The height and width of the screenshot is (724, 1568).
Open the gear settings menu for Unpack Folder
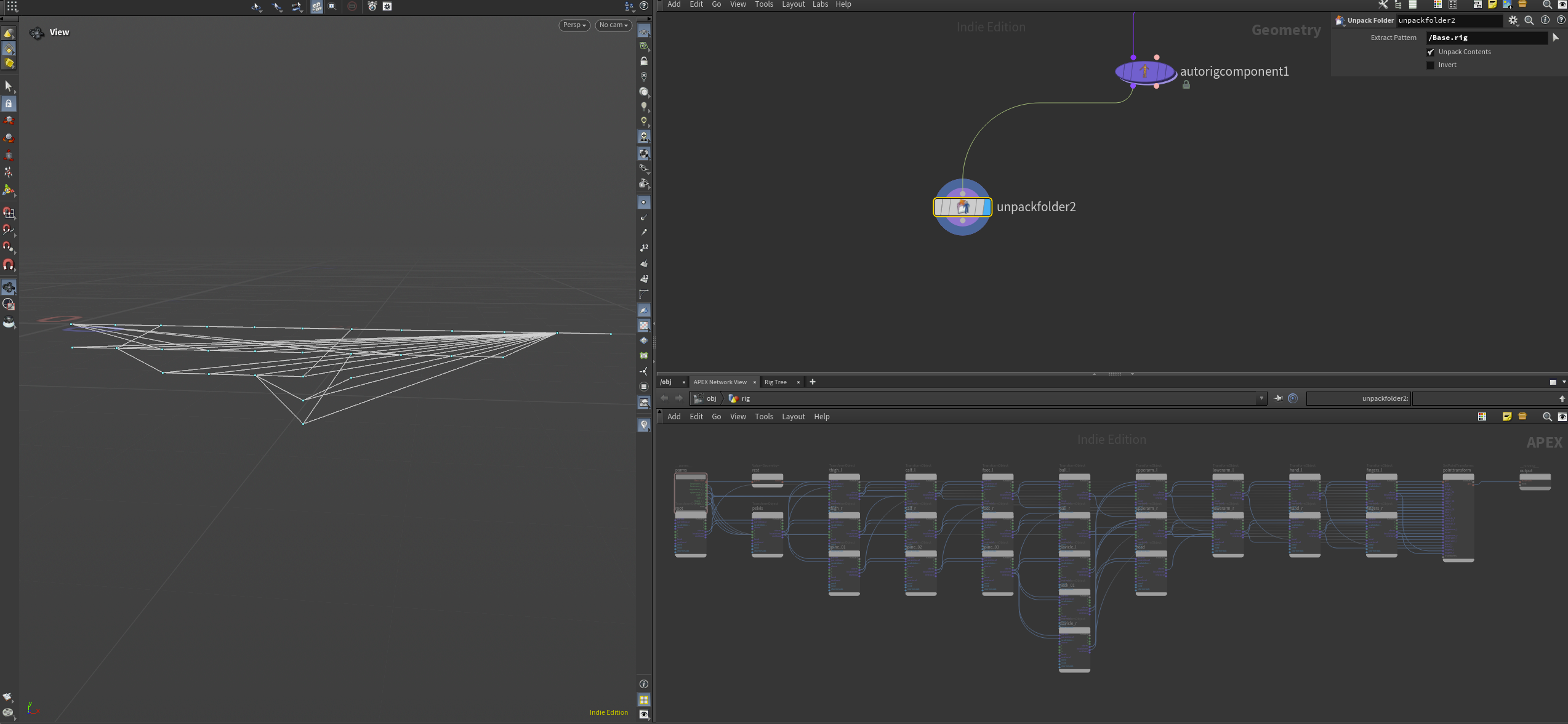[1513, 20]
